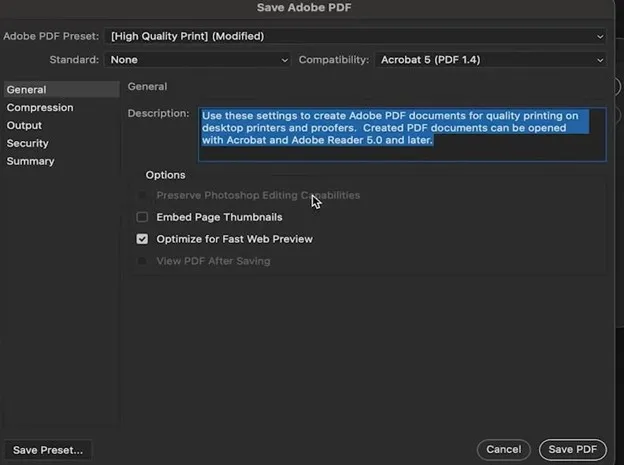Uncheck Optimize for Fast Web Preview
624x465 pixels.
(x=142, y=239)
